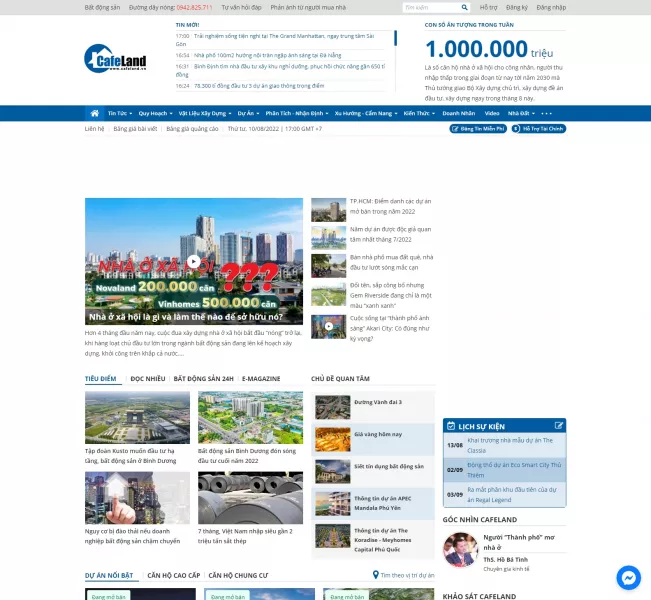Image resolution: width=651 pixels, height=600 pixels.
Task: Expand the Dự Án dropdown menu
Action: click(248, 113)
